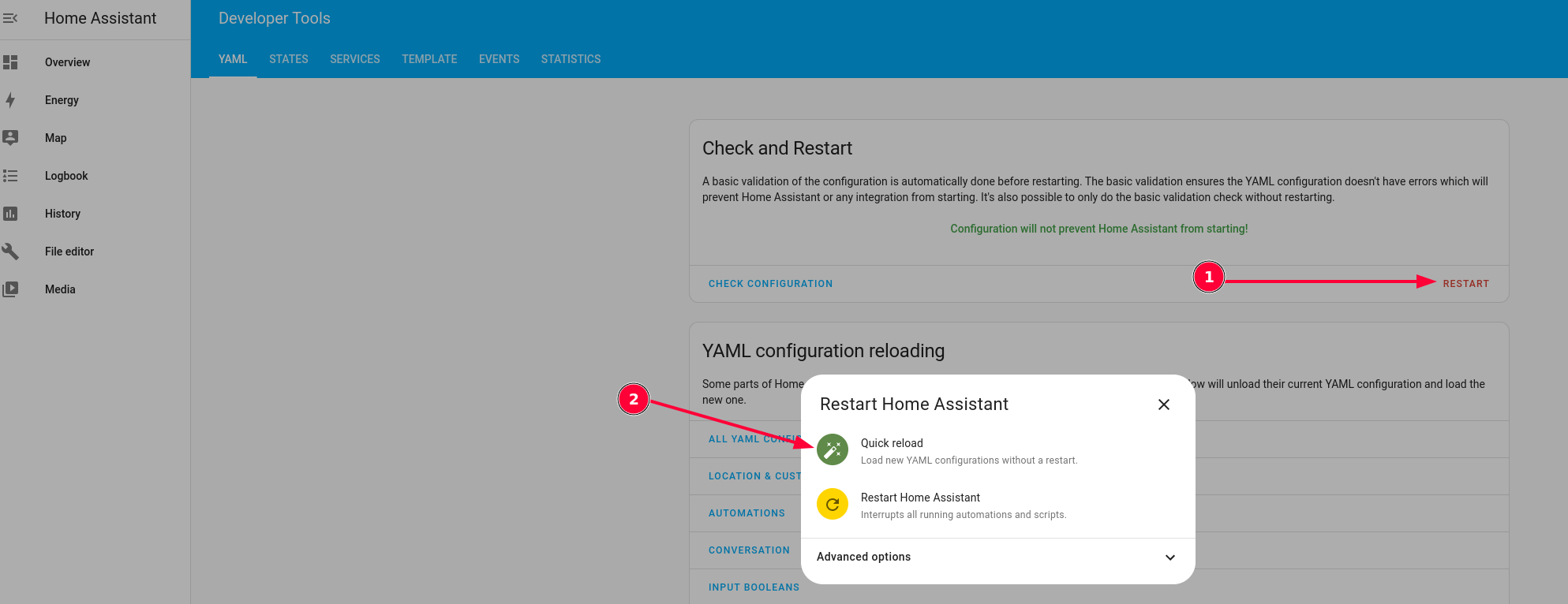
Task: Click the Restart Home Assistant dialog title
Action: click(x=914, y=405)
